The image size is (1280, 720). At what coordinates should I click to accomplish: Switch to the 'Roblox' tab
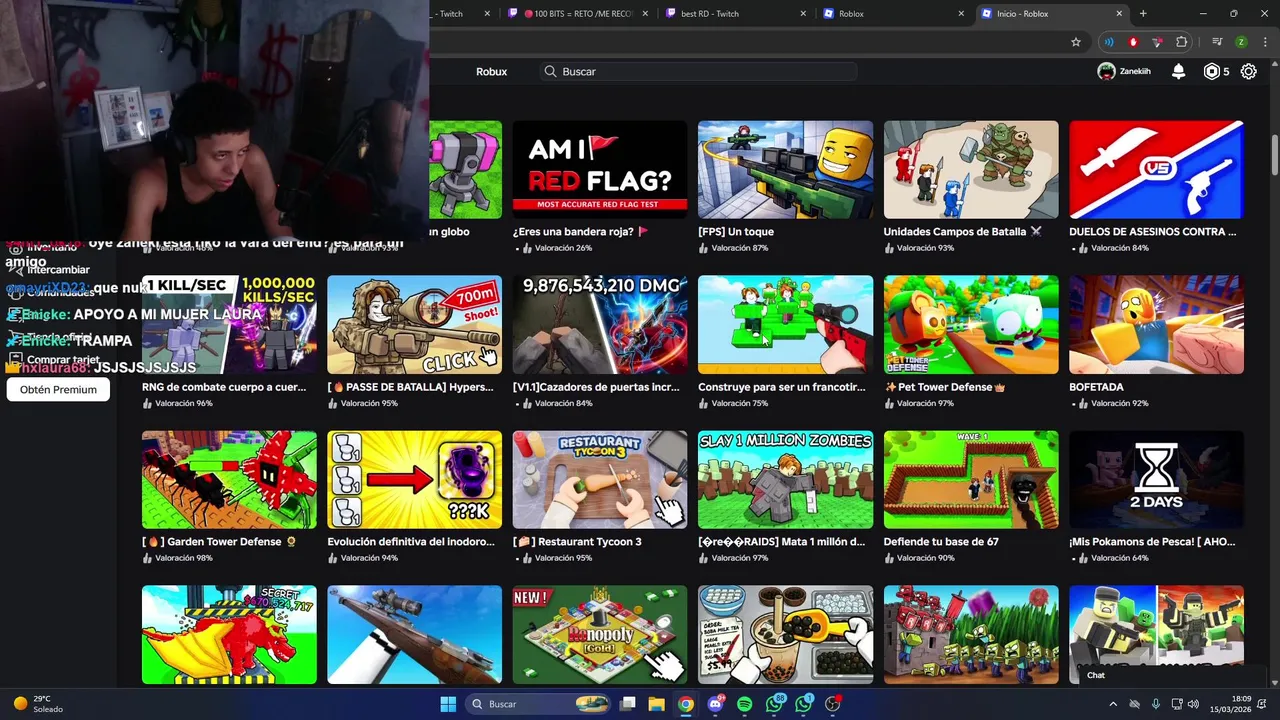pyautogui.click(x=893, y=13)
